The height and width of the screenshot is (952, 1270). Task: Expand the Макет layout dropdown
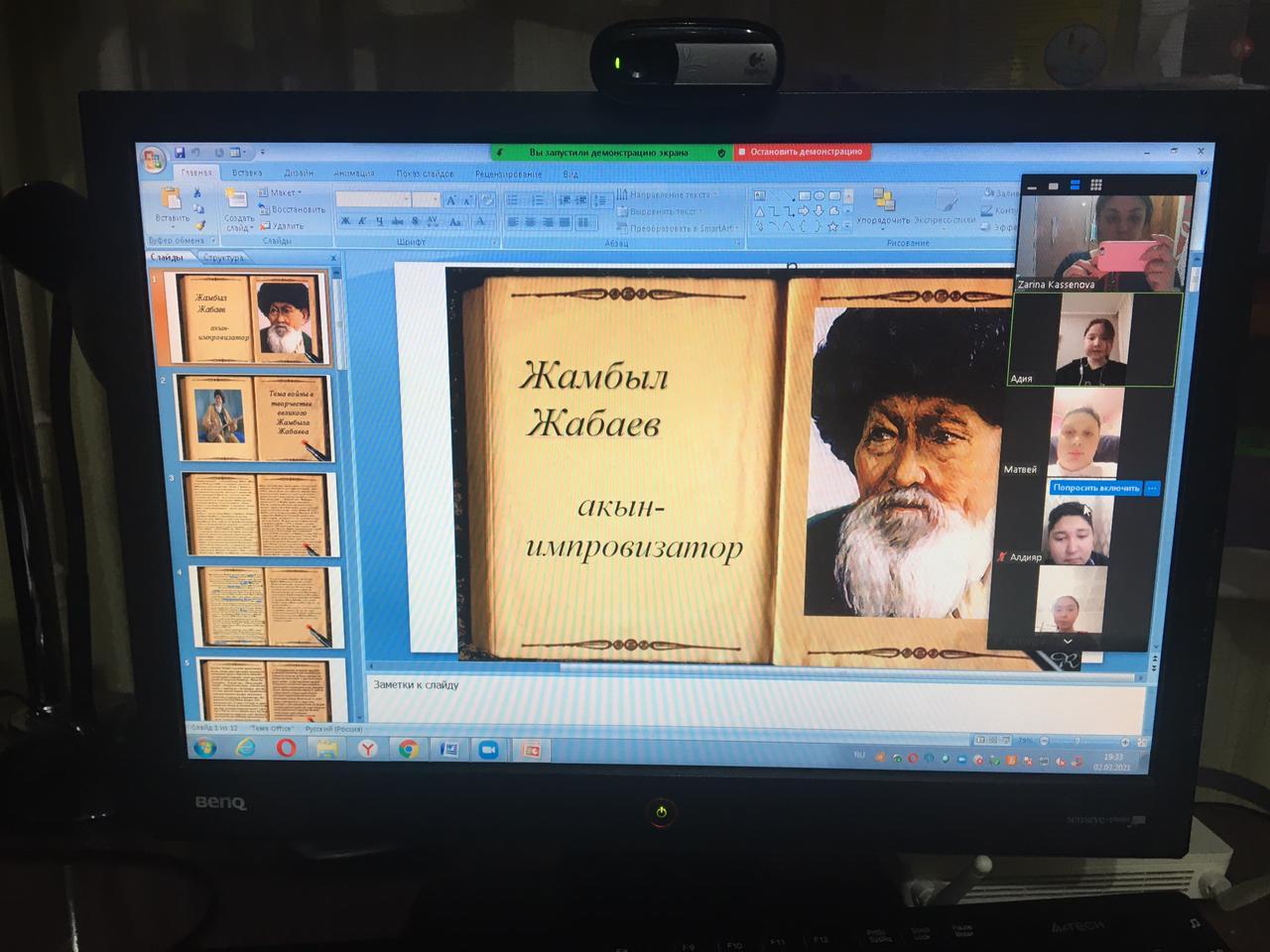point(279,192)
